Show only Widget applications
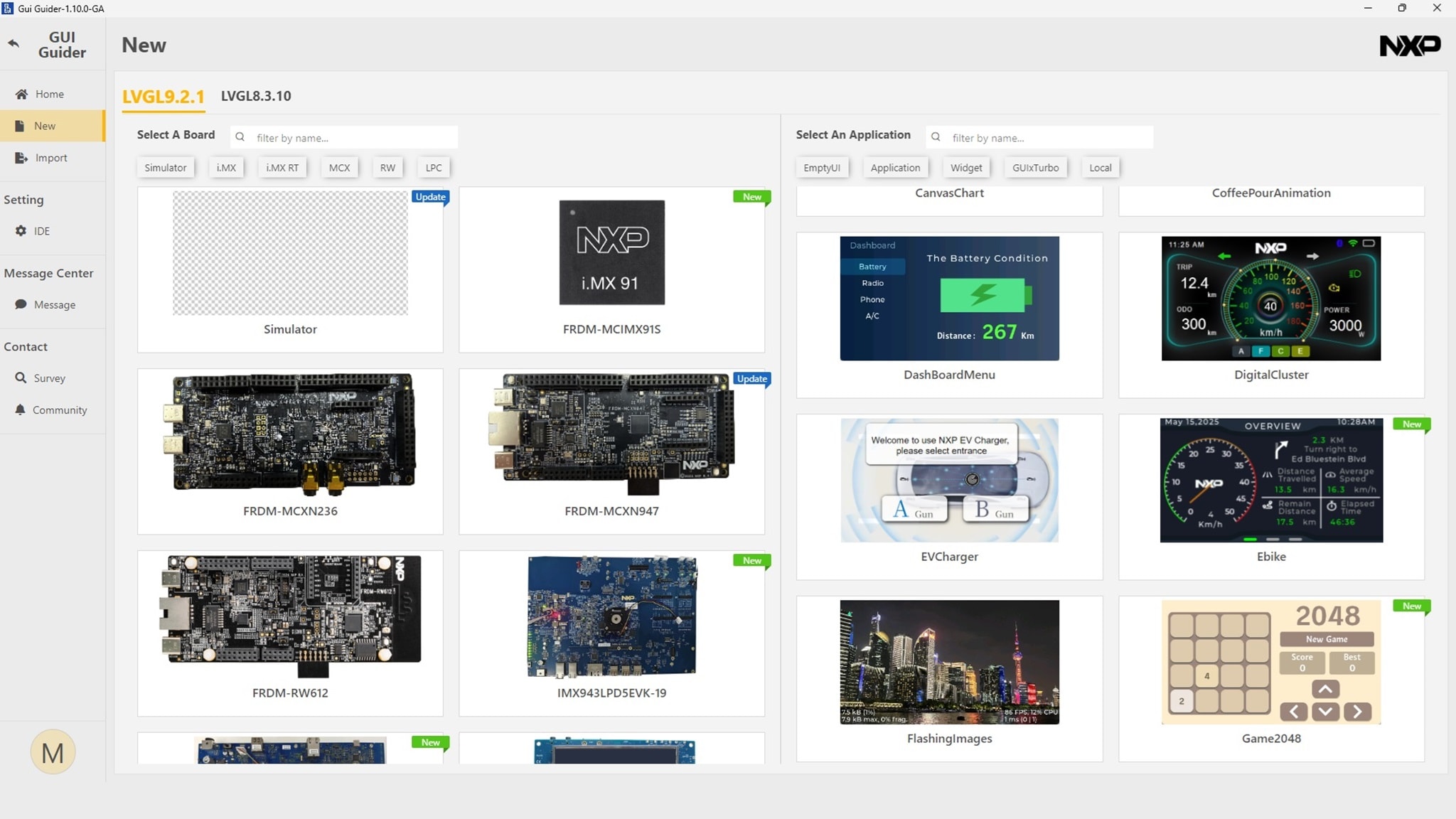Viewport: 1456px width, 819px height. pyautogui.click(x=966, y=168)
